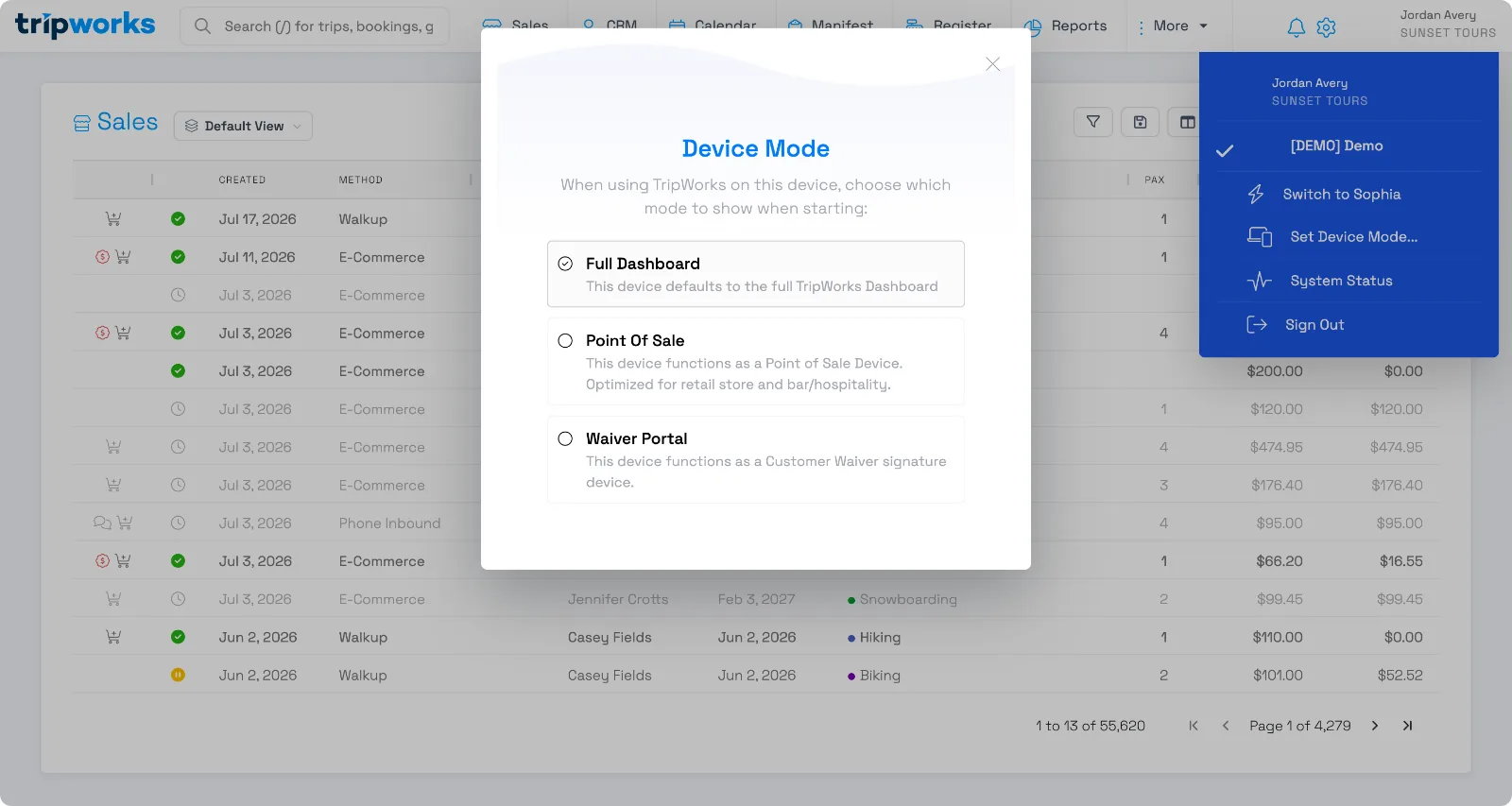Open the Default View dropdown
Viewport: 1512px width, 806px height.
click(x=243, y=126)
